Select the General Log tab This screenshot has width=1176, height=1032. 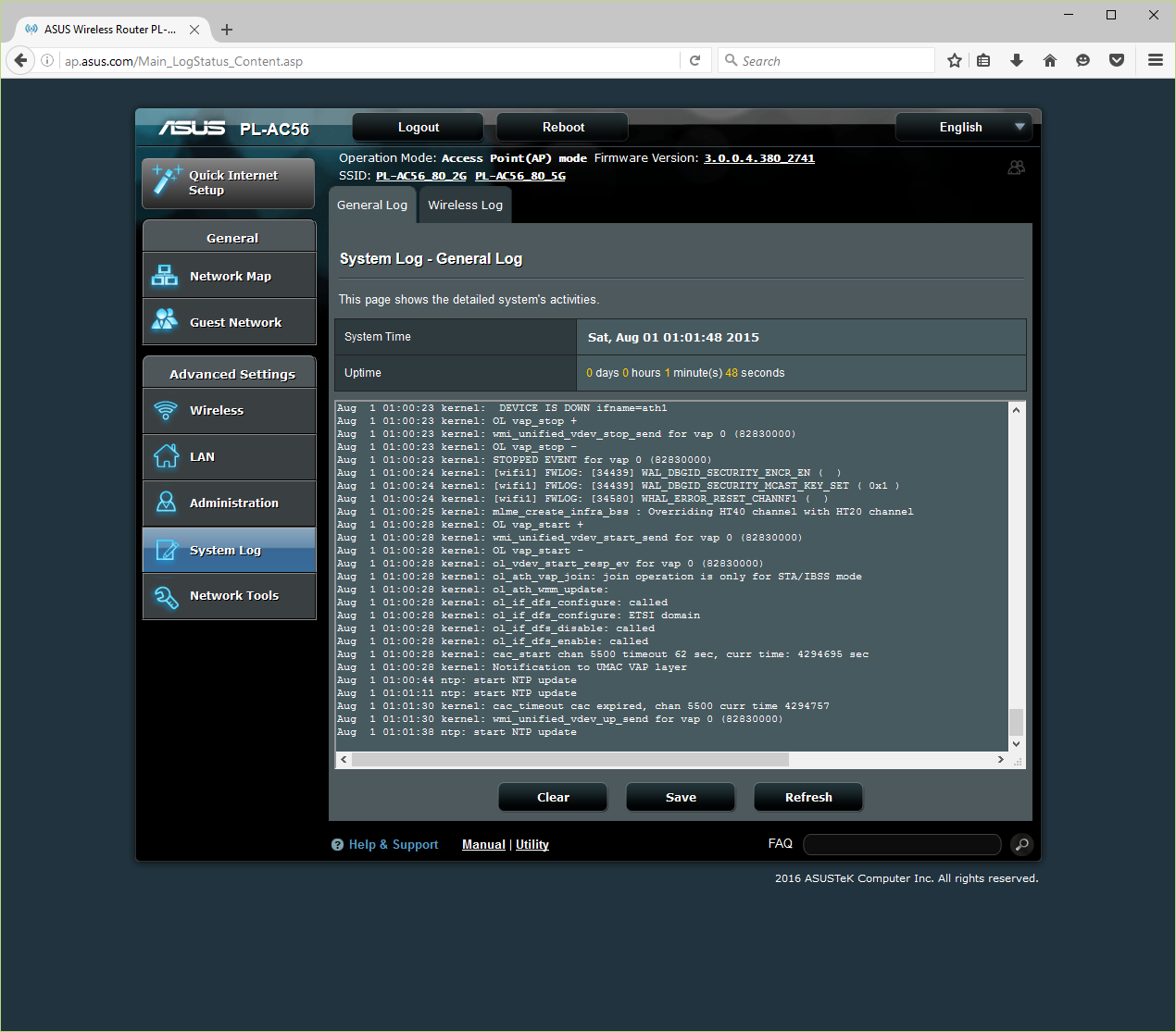[372, 205]
